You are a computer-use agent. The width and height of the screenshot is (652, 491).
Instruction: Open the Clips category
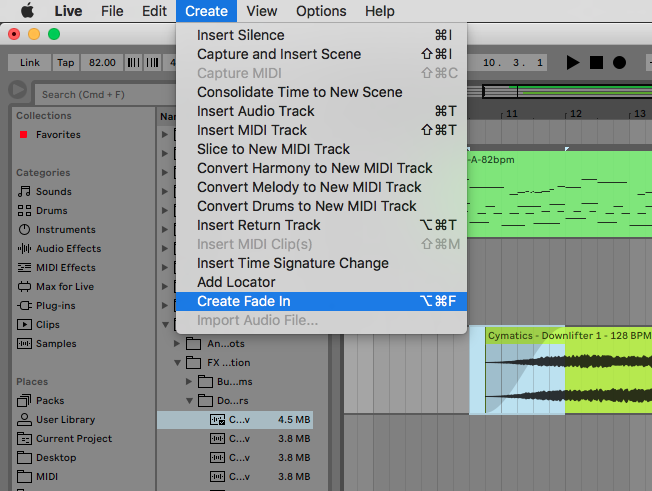[48, 325]
